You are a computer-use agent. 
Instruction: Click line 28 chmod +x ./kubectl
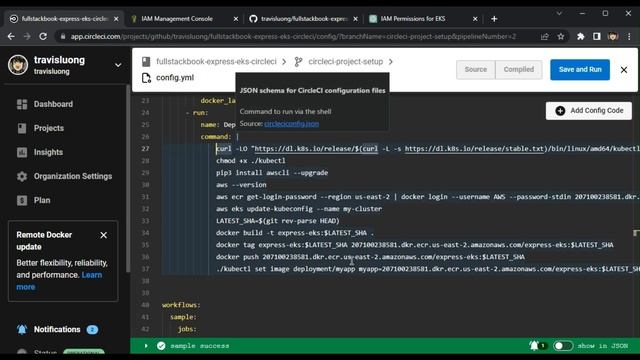tap(251, 160)
